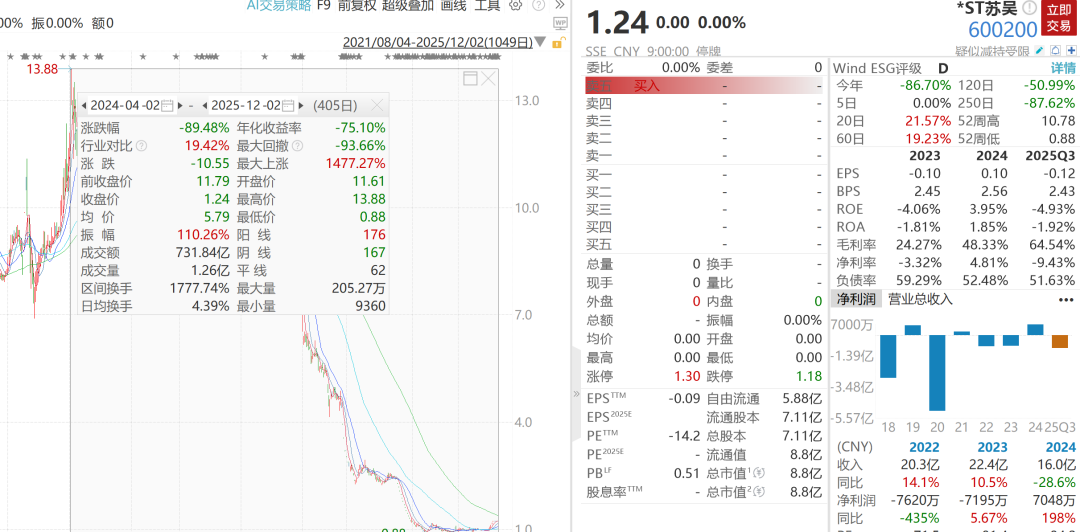Click price 1.24 headline value

[x=617, y=23]
